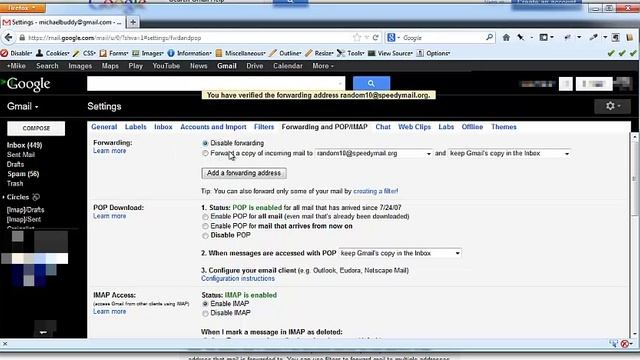Open search engine selector dropdown arrow
The width and height of the screenshot is (640, 360).
click(x=398, y=38)
